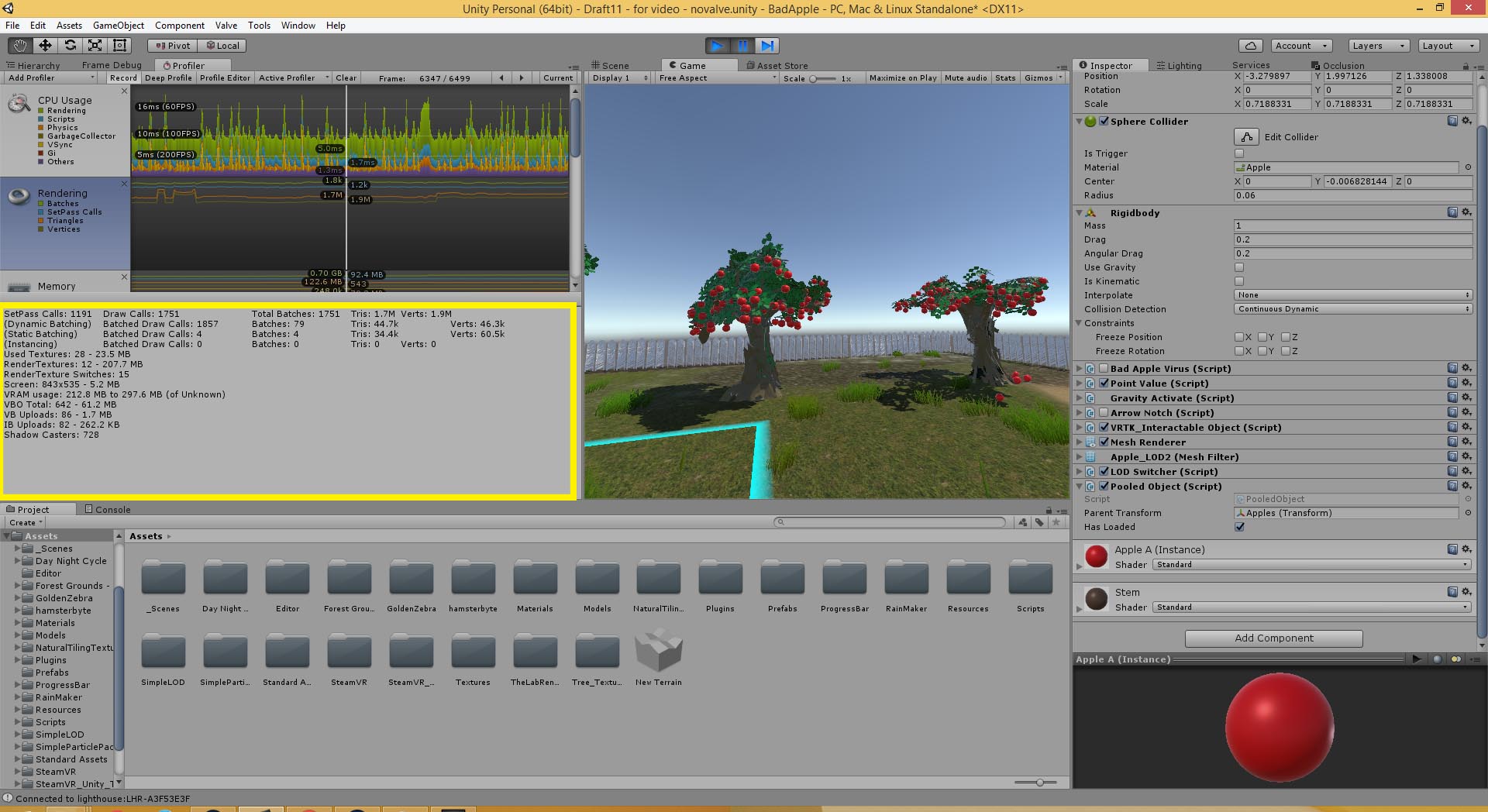
Task: Expand the Day Night Cycle folder
Action: (18, 561)
